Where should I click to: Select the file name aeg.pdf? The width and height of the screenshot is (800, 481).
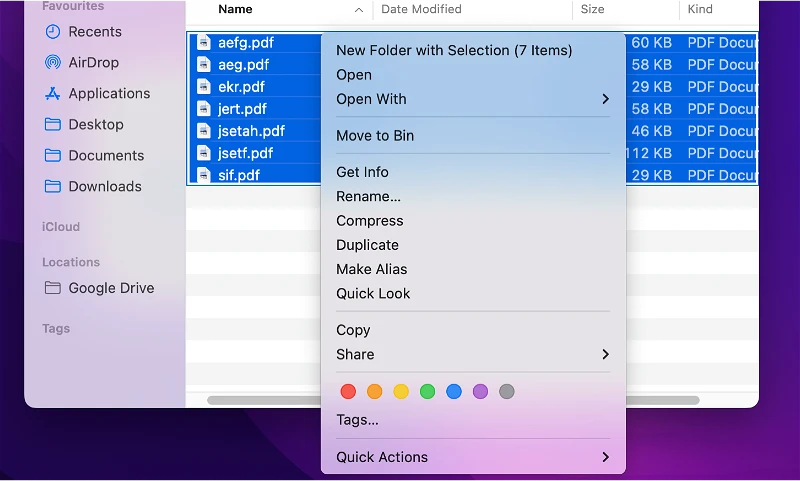(243, 65)
